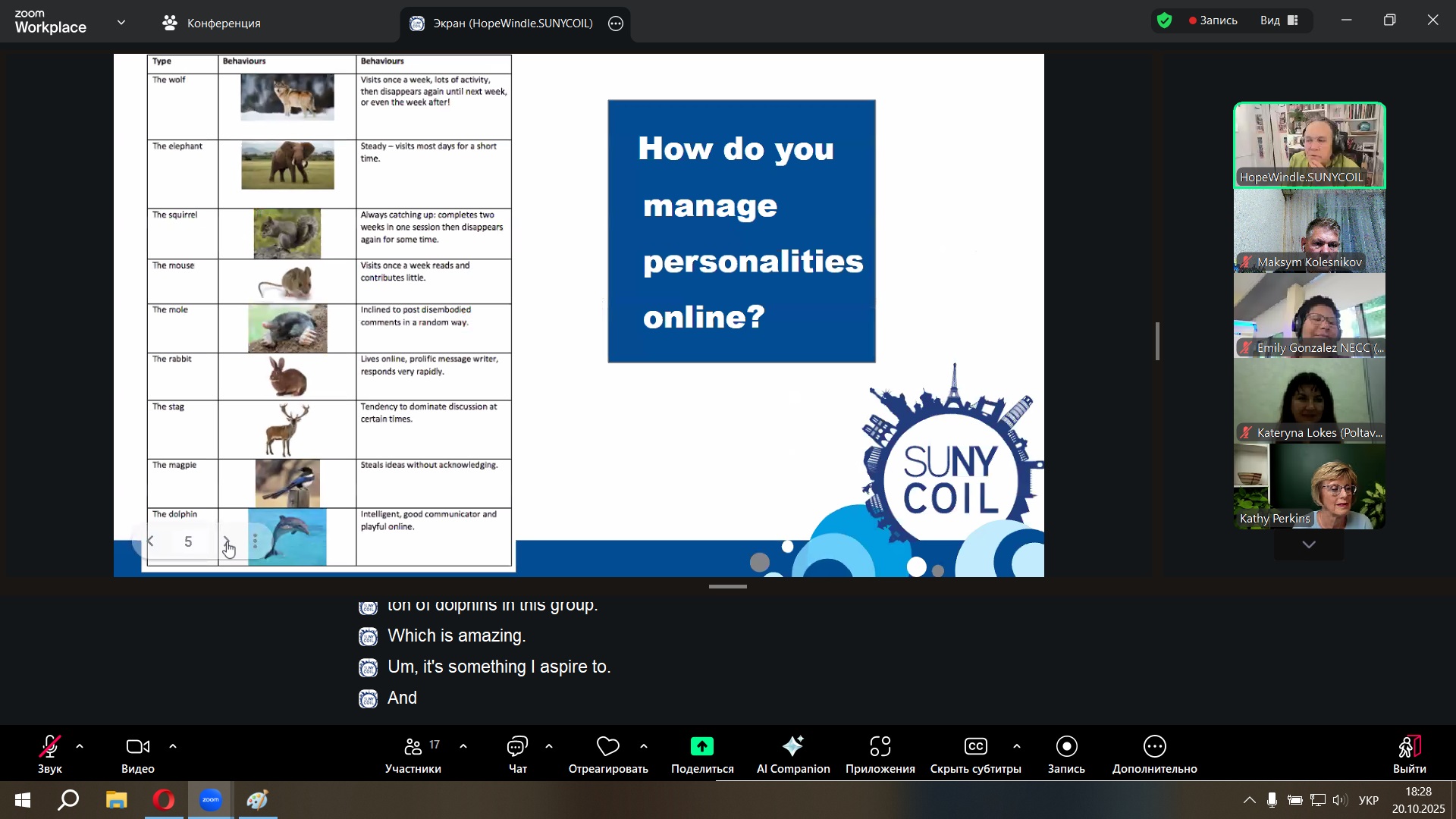1456x819 pixels.
Task: Switch to the Conference tab
Action: [x=212, y=24]
